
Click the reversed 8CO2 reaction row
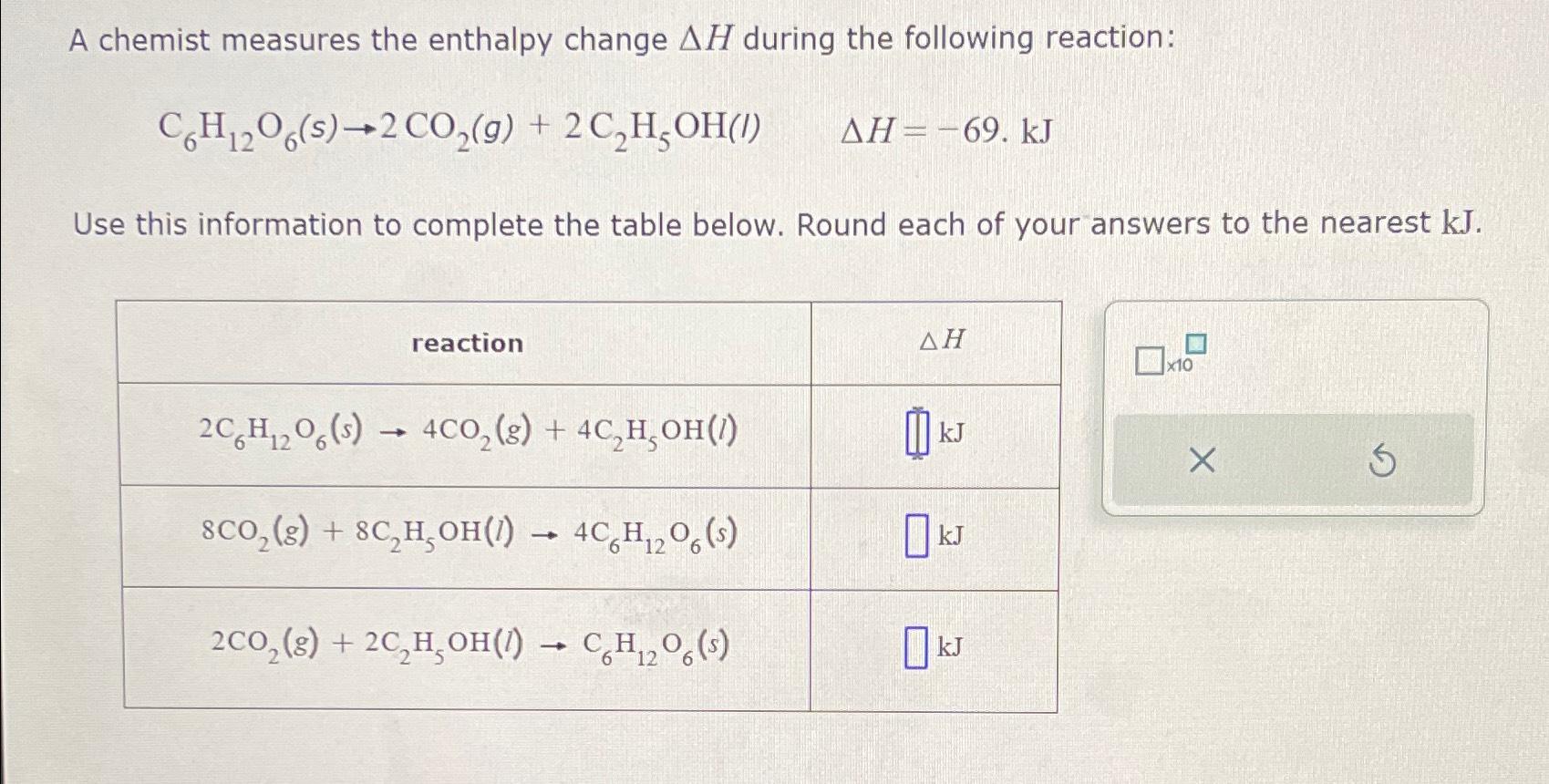467,537
